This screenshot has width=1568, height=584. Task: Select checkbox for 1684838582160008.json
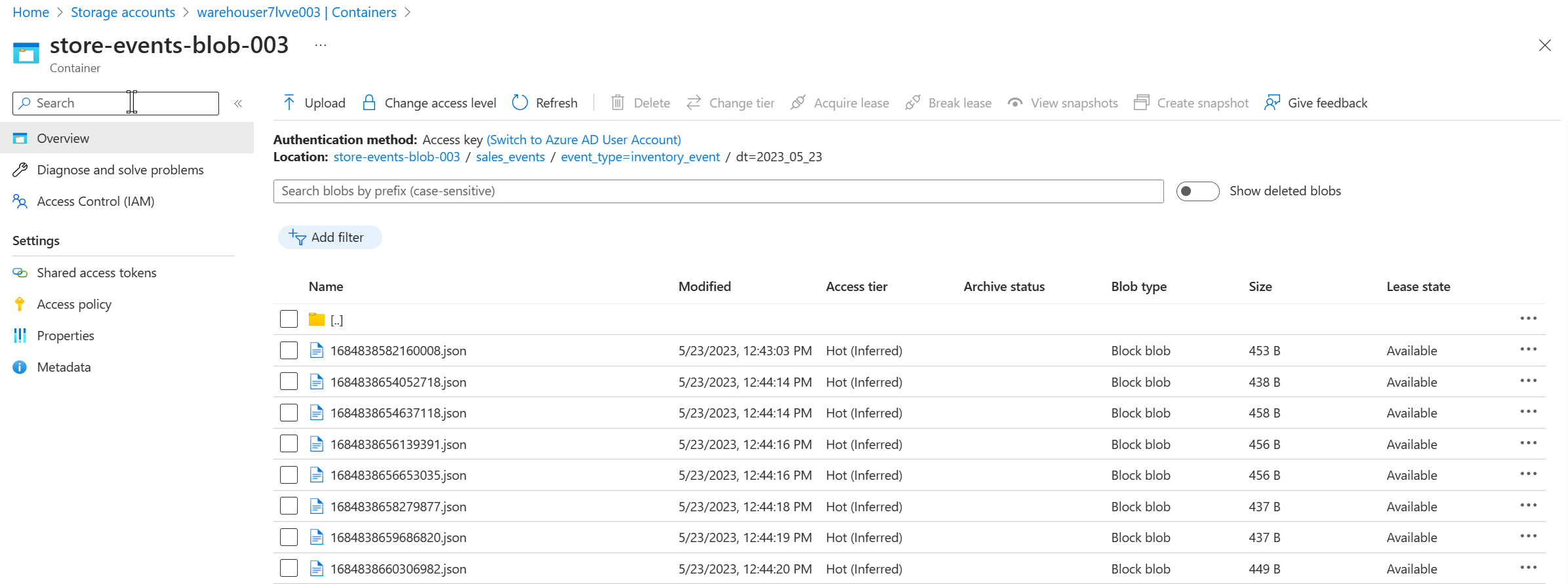point(289,351)
